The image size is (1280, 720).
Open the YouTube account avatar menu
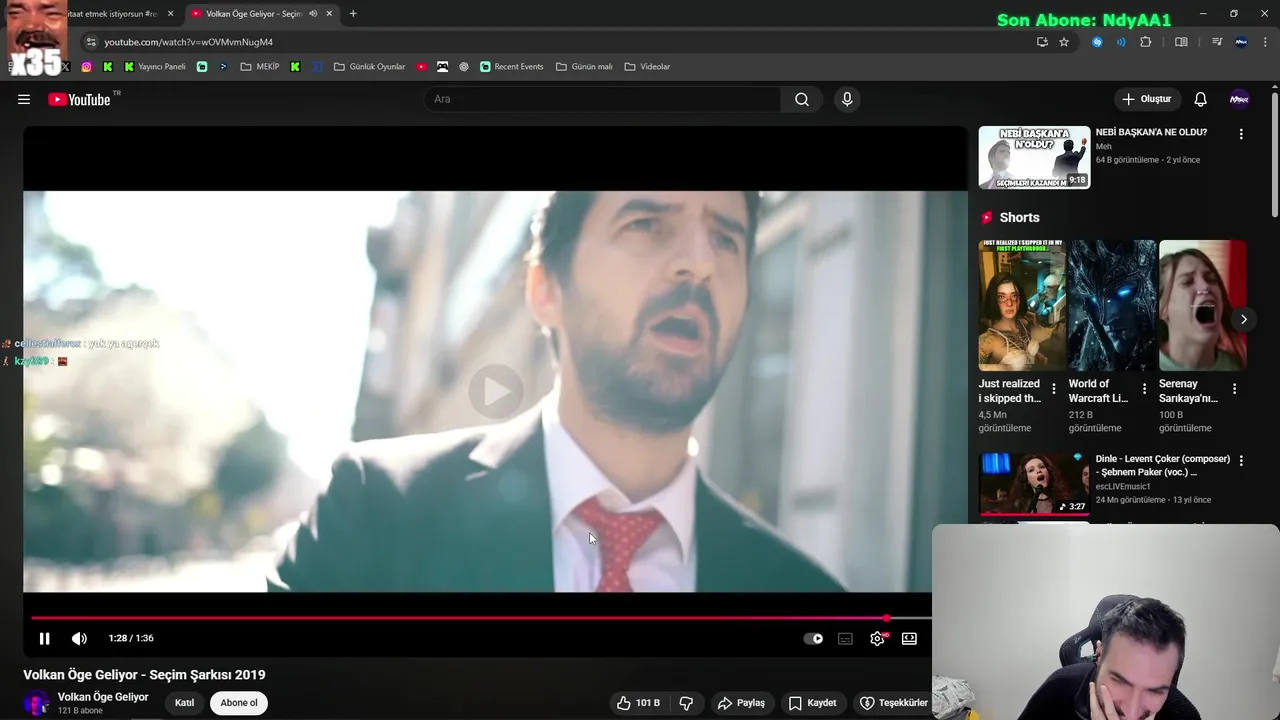[x=1239, y=99]
